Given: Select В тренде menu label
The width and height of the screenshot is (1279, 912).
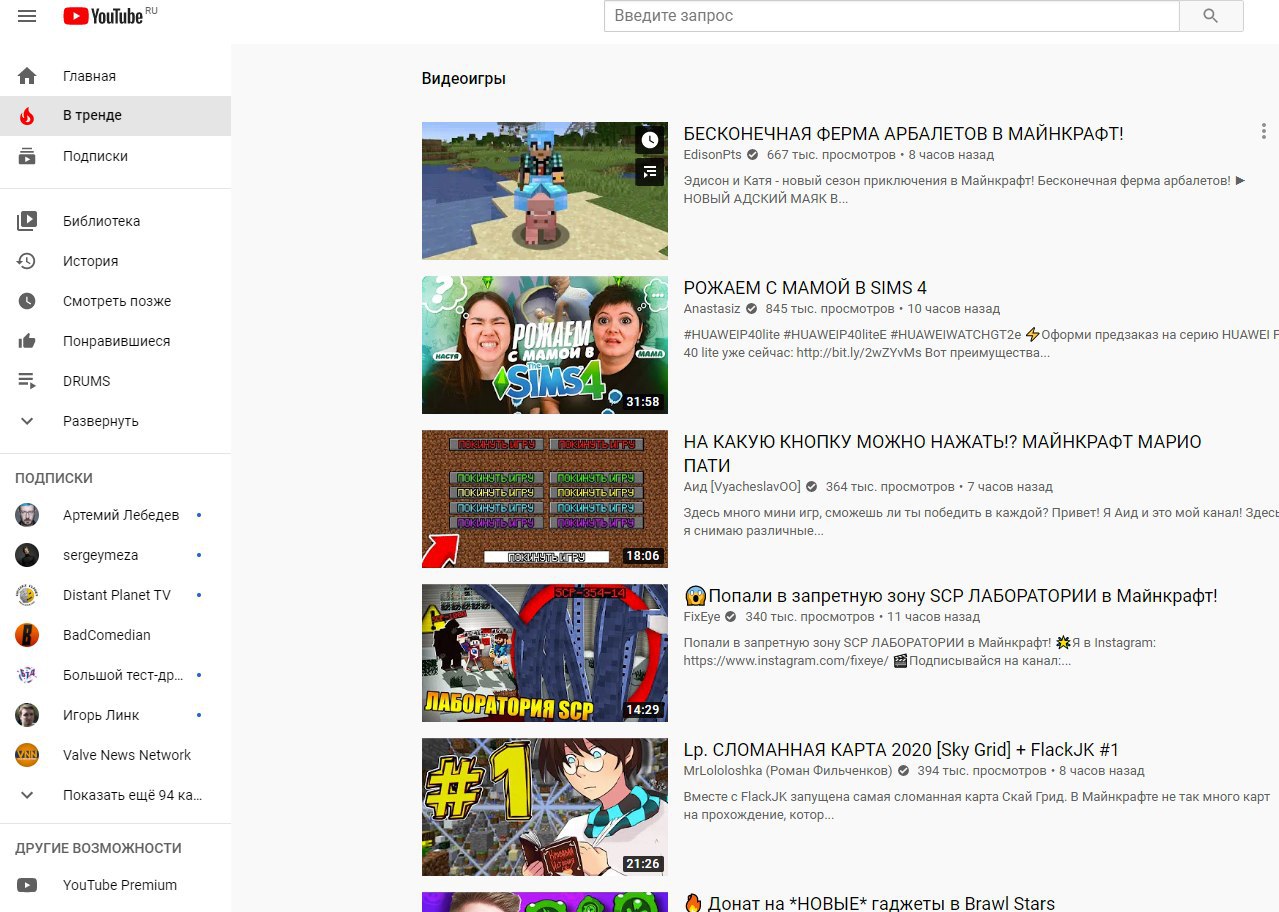Looking at the screenshot, I should click(92, 115).
